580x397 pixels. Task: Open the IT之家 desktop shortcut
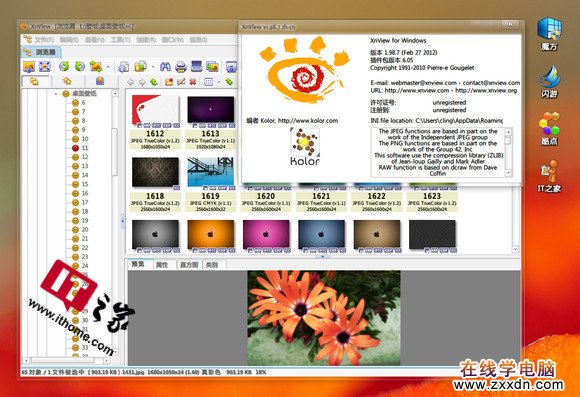click(549, 176)
